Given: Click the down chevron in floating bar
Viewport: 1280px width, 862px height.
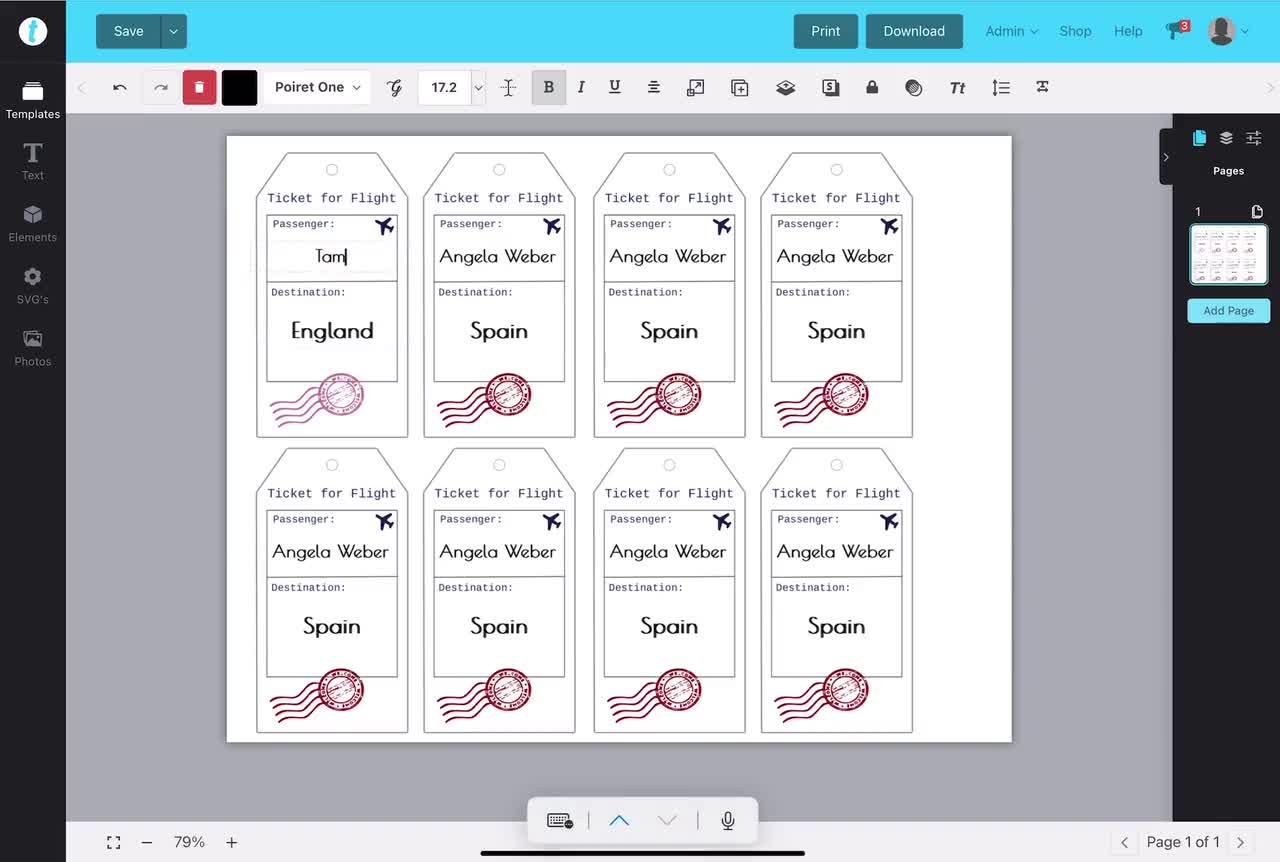Looking at the screenshot, I should tap(667, 821).
